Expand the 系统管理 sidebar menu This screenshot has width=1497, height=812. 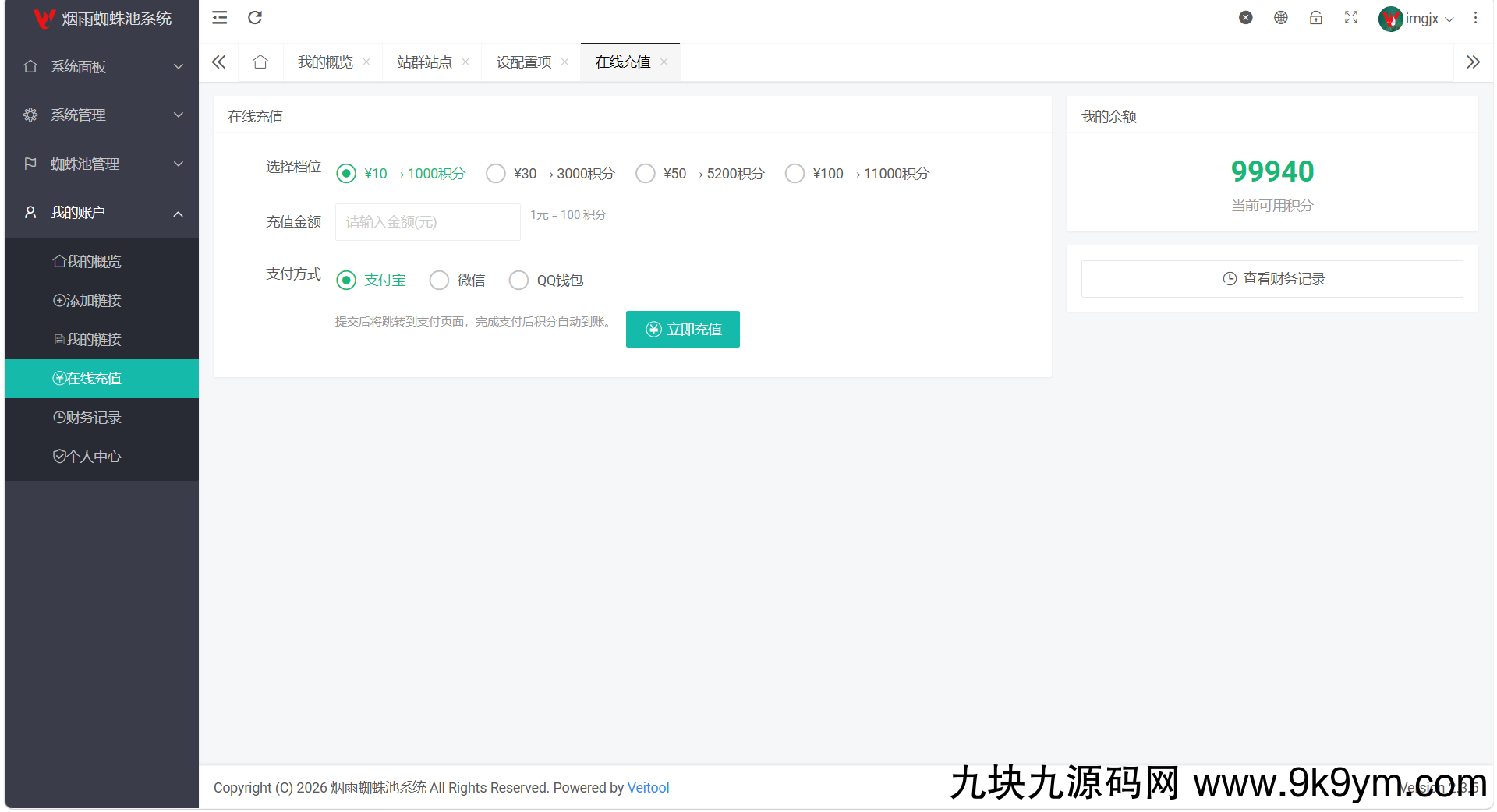[102, 115]
